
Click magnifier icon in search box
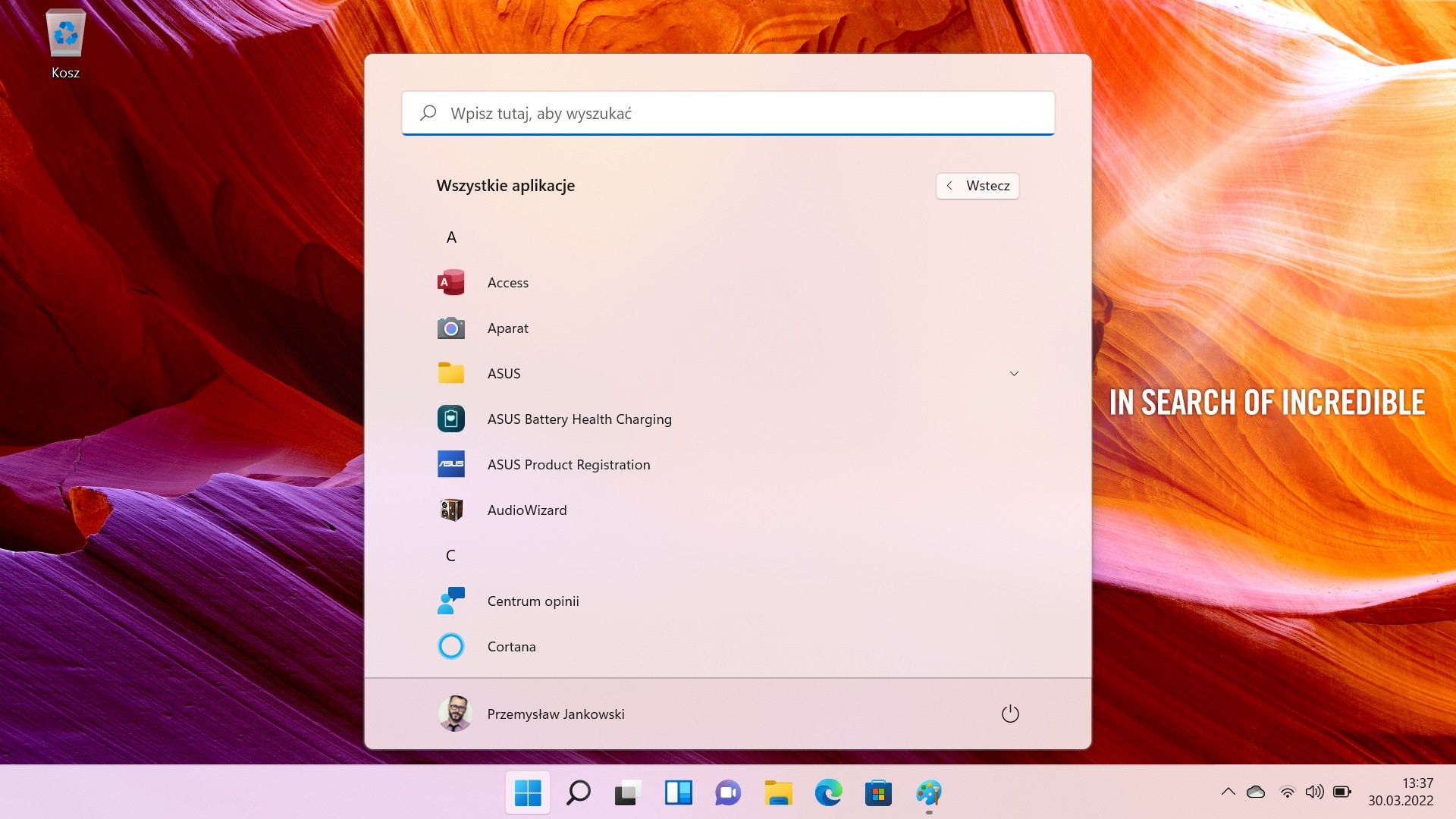(428, 113)
